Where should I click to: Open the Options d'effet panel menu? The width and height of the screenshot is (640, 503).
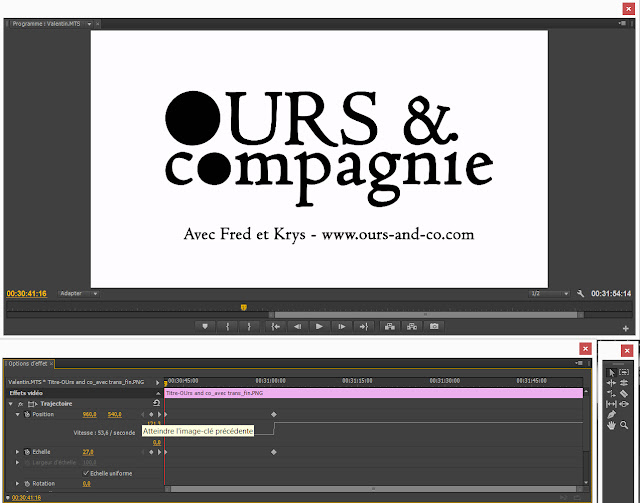[x=579, y=363]
